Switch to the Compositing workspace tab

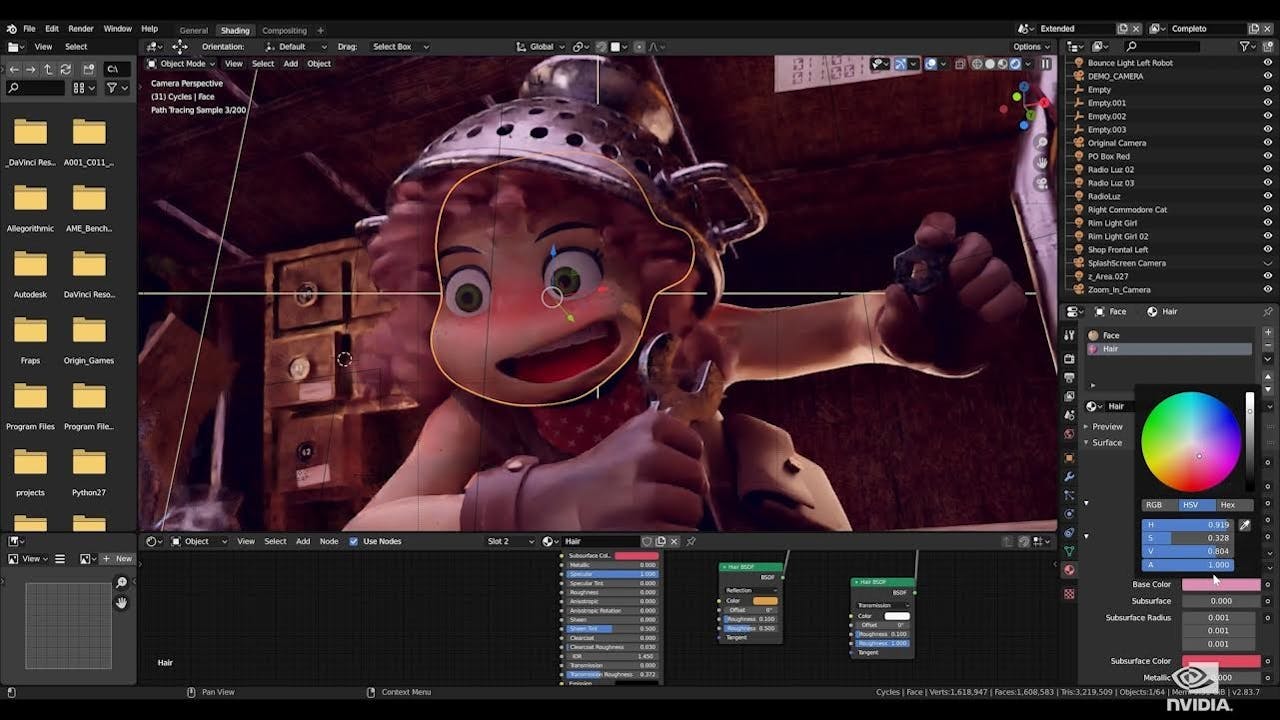point(284,30)
